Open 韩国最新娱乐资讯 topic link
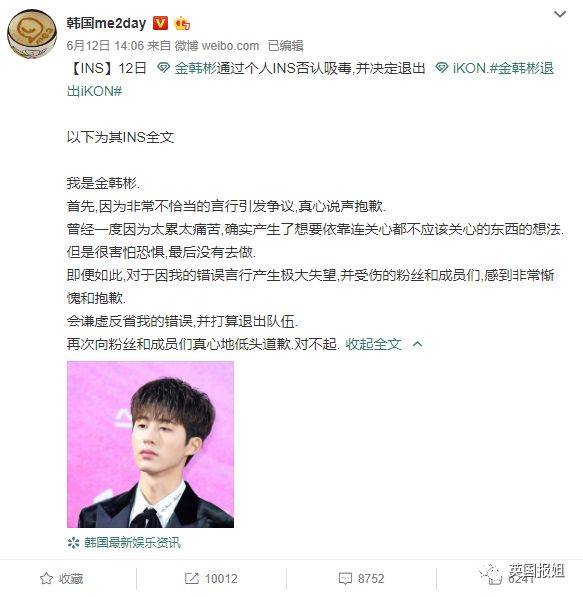Image resolution: width=583 pixels, height=597 pixels. coord(133,542)
